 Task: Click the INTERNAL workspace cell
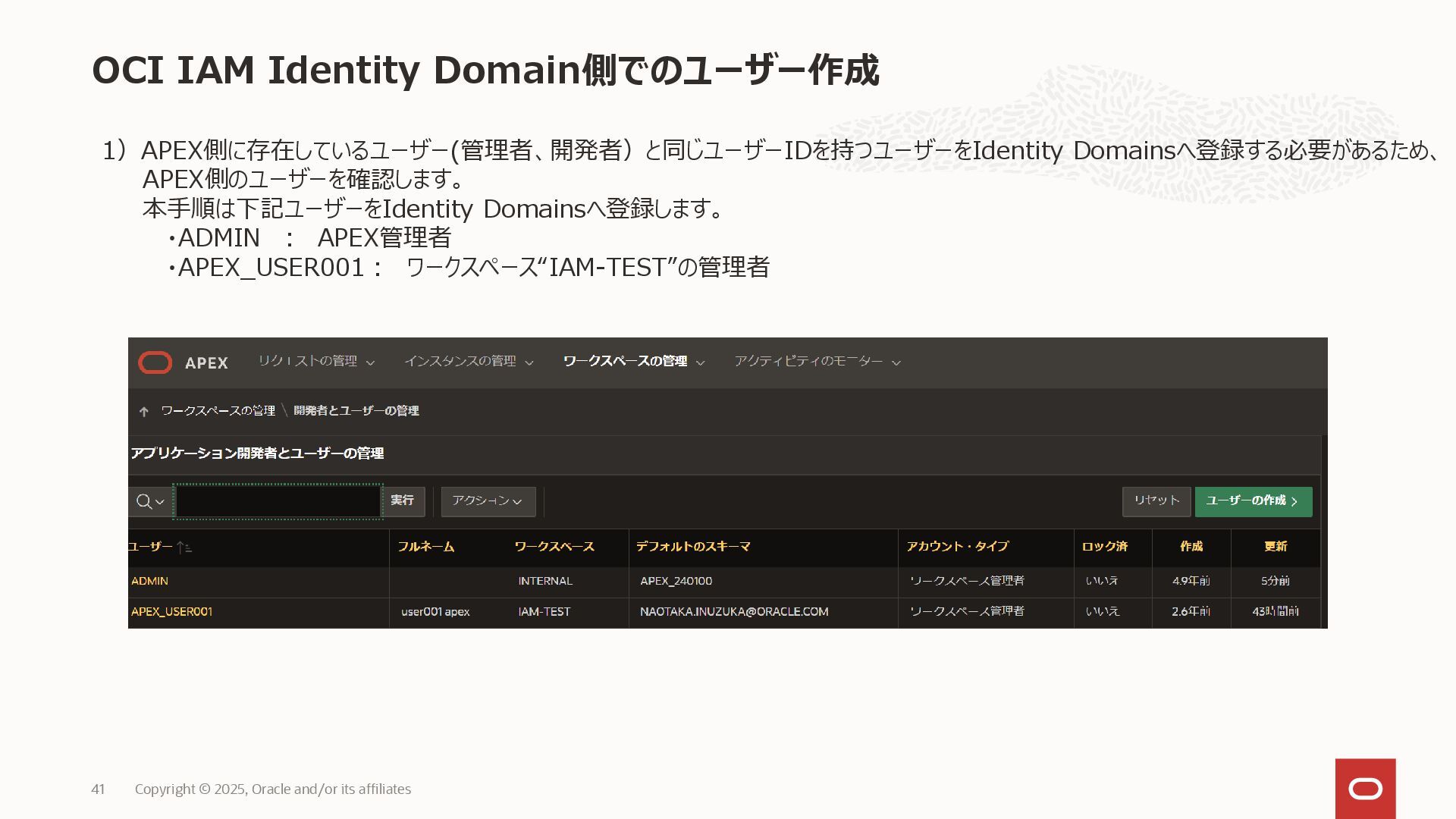pyautogui.click(x=545, y=581)
